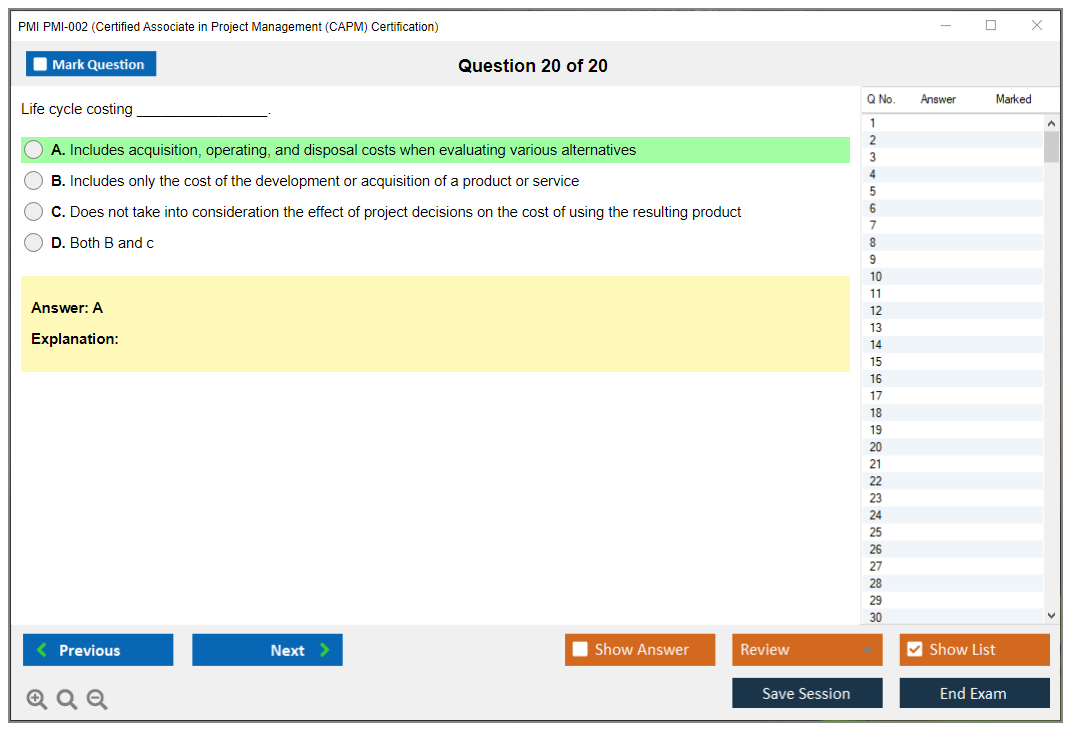The width and height of the screenshot is (1075, 735).
Task: Click the reset zoom magnifier icon
Action: coord(67,700)
